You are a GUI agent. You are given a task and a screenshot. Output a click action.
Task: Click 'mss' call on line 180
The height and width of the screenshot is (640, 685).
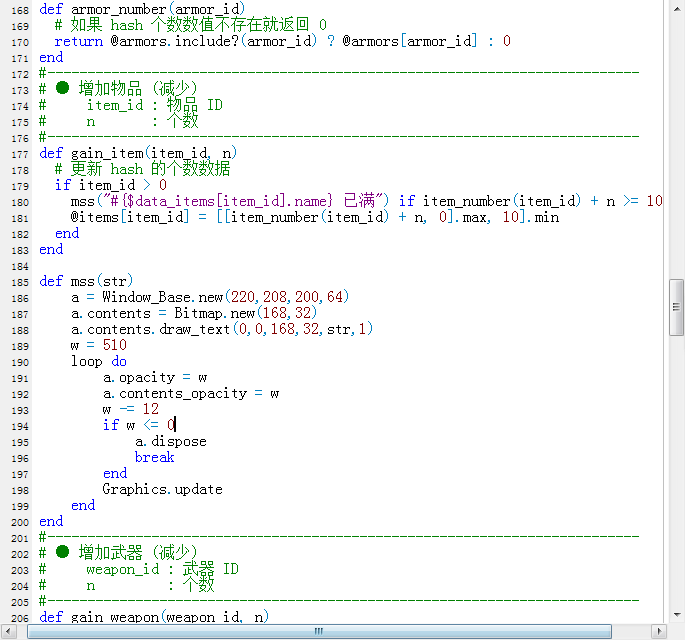(83, 201)
